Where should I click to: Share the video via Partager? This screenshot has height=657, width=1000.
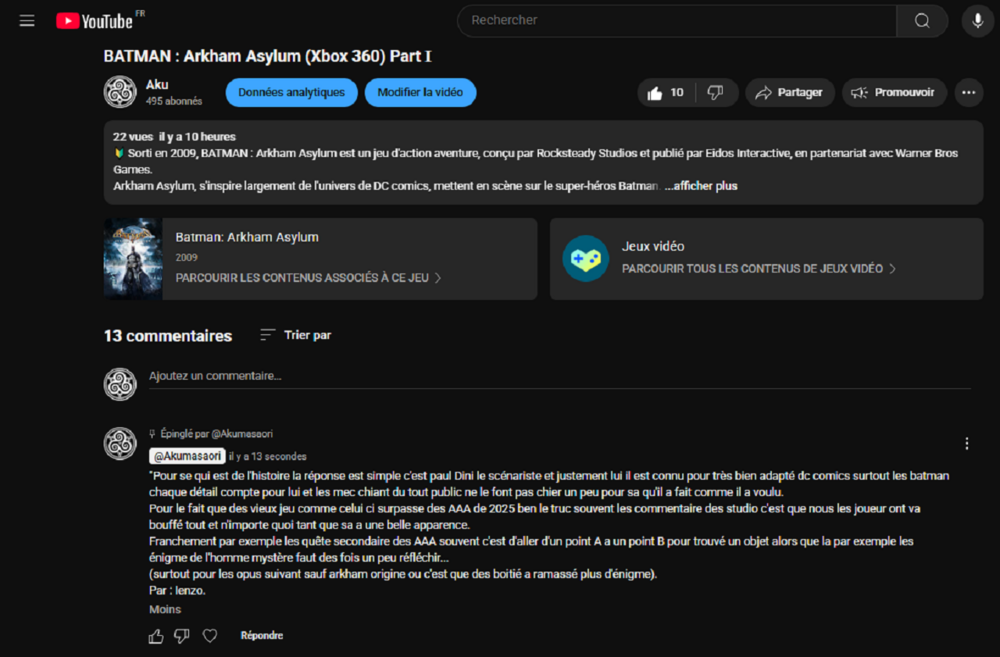pyautogui.click(x=789, y=93)
